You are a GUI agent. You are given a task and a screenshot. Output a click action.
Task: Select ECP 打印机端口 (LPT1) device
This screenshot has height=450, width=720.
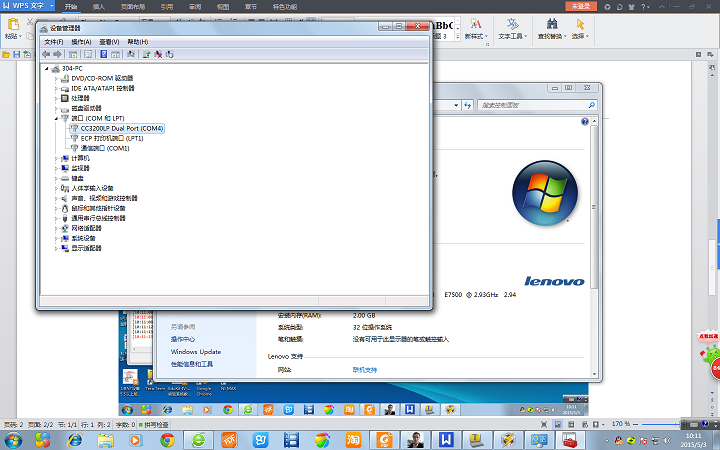(x=112, y=138)
